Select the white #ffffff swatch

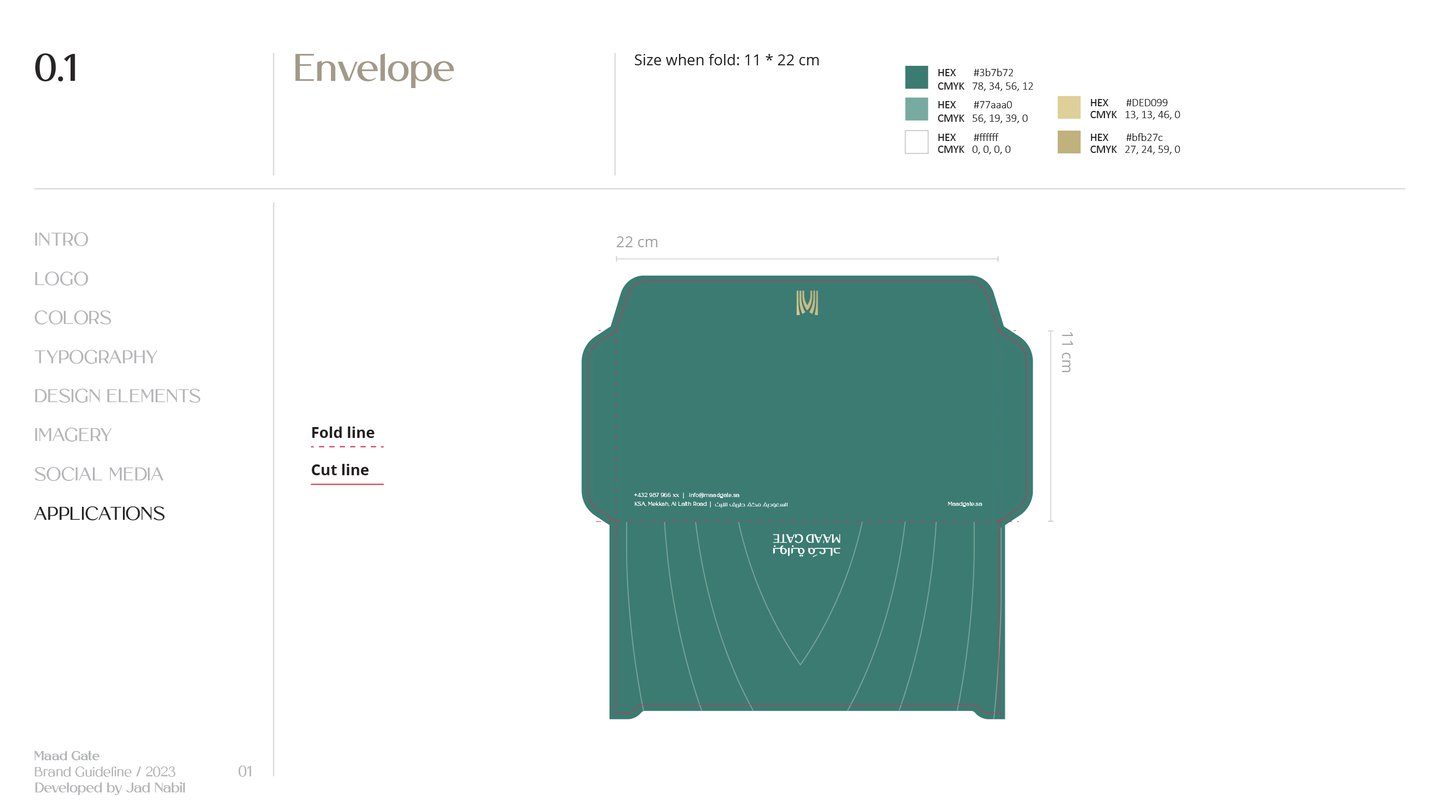917,142
